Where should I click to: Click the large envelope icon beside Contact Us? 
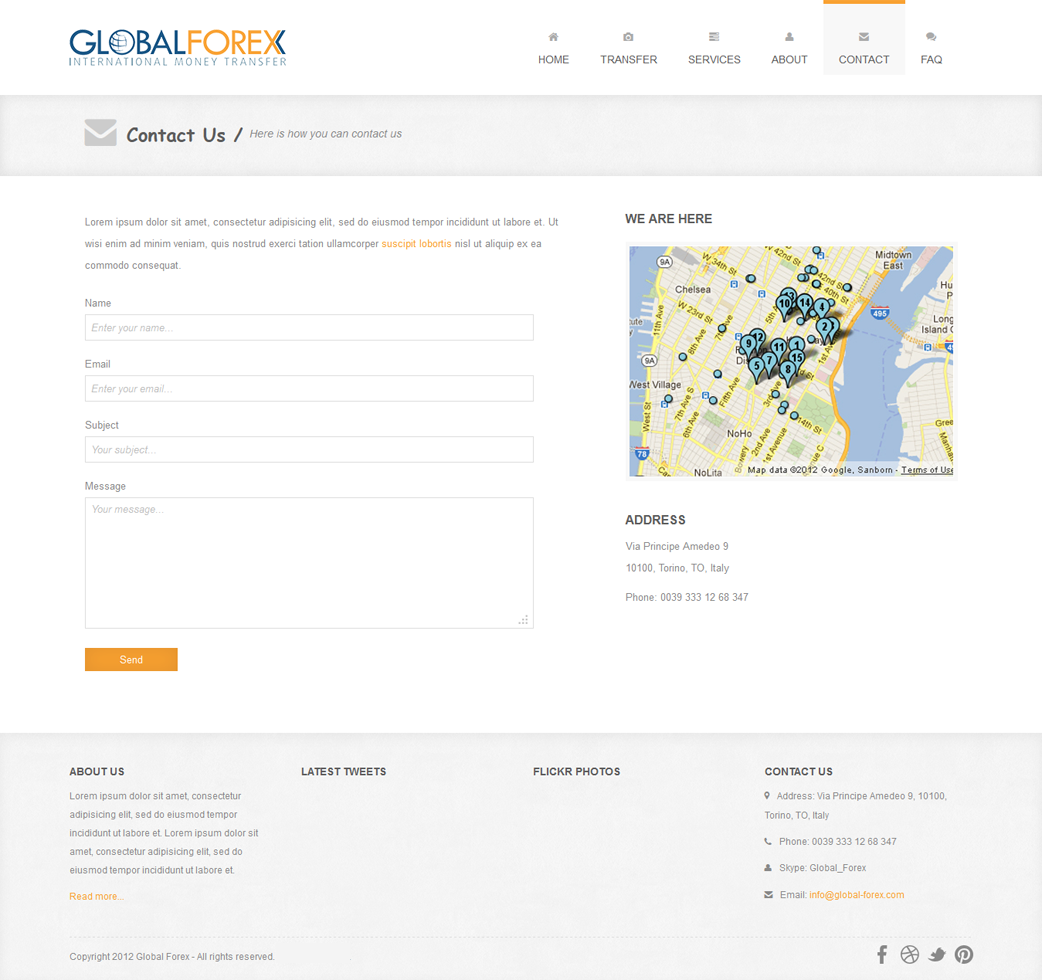point(100,133)
